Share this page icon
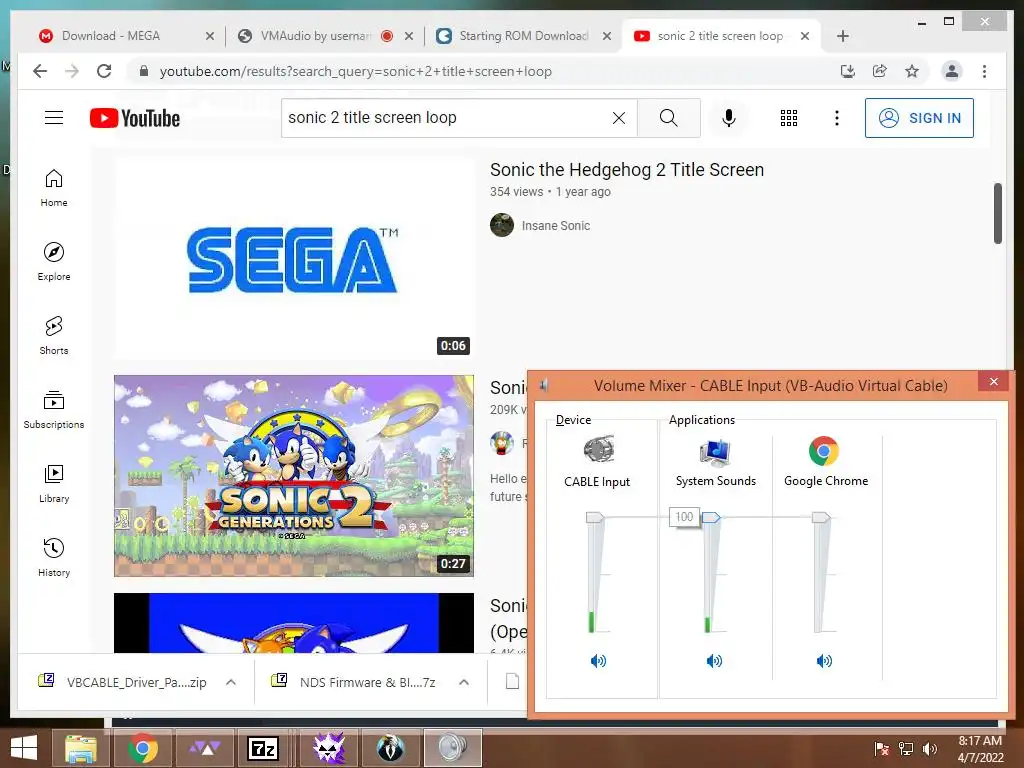Viewport: 1024px width, 768px height. pyautogui.click(x=880, y=71)
